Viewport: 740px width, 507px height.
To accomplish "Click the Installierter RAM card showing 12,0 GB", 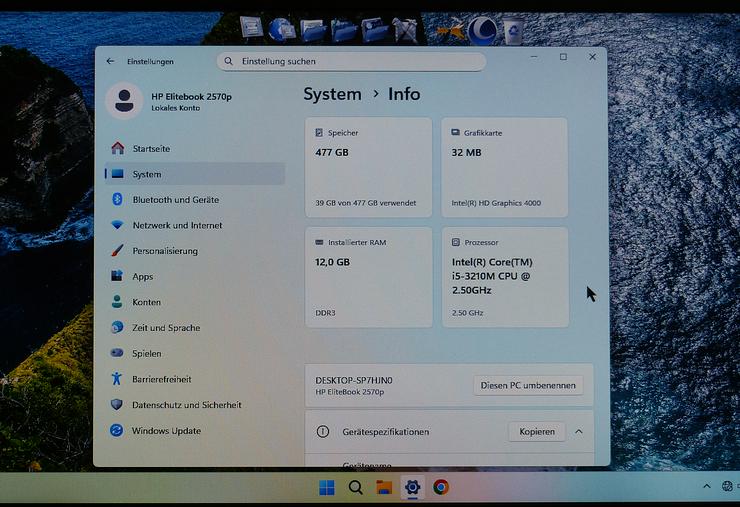I will [x=369, y=278].
